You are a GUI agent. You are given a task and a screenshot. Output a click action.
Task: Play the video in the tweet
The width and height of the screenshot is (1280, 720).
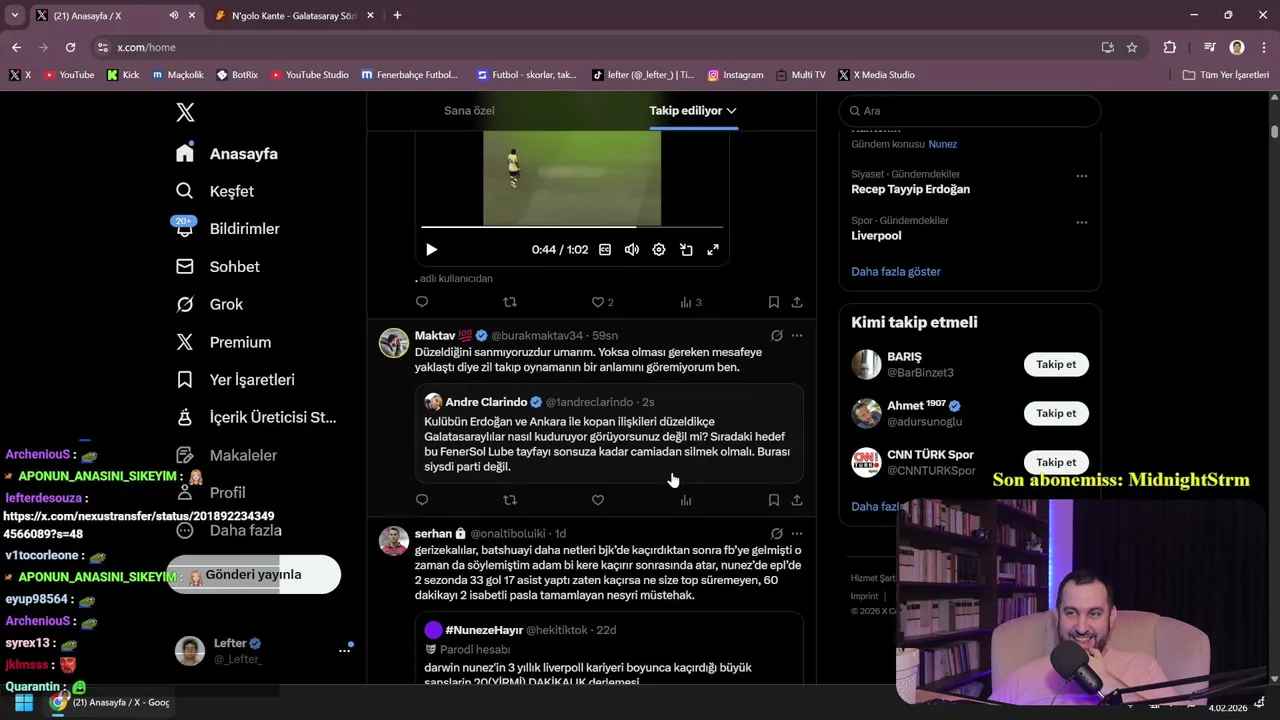click(x=431, y=250)
